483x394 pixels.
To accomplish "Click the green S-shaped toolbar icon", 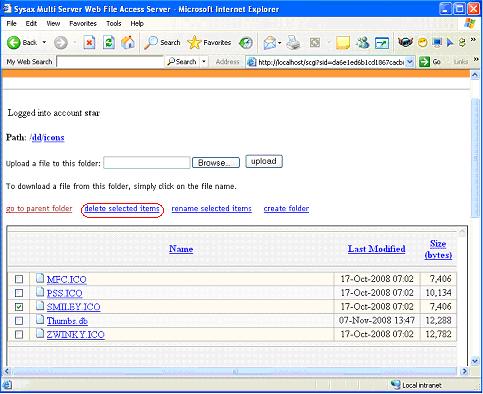I will [462, 43].
